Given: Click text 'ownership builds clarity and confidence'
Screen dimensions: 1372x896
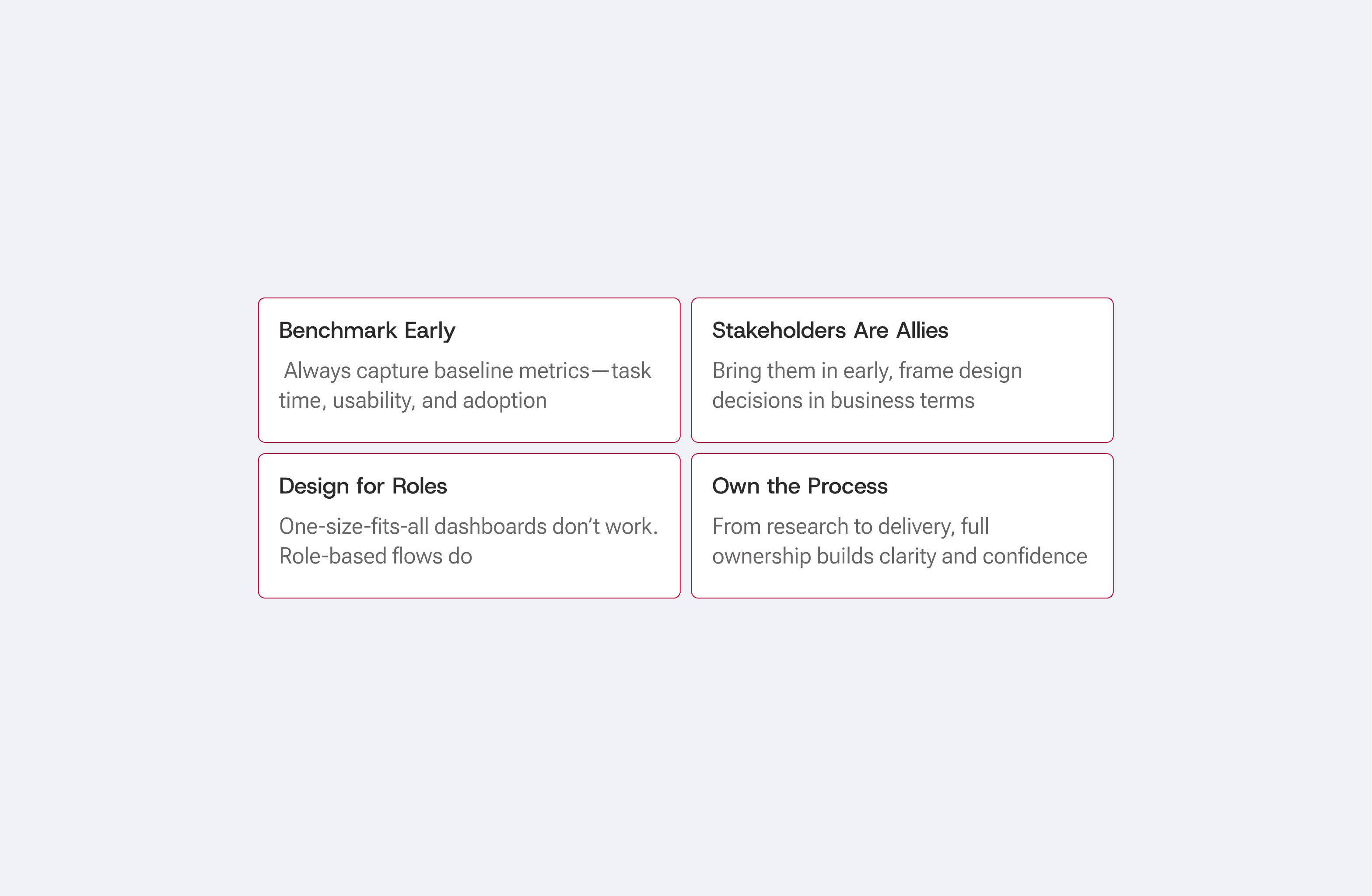Looking at the screenshot, I should tap(899, 556).
